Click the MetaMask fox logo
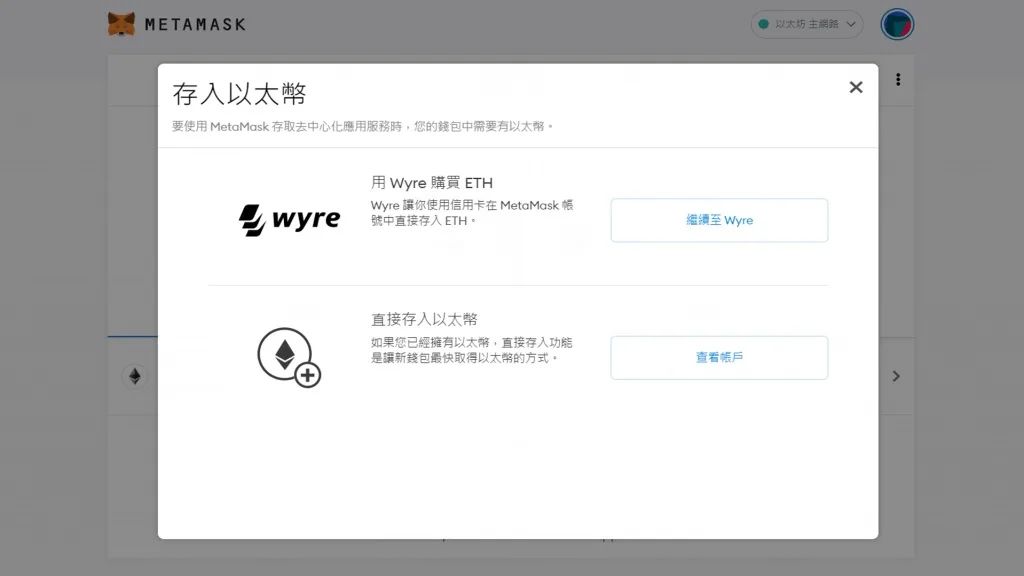The image size is (1024, 576). [x=121, y=24]
